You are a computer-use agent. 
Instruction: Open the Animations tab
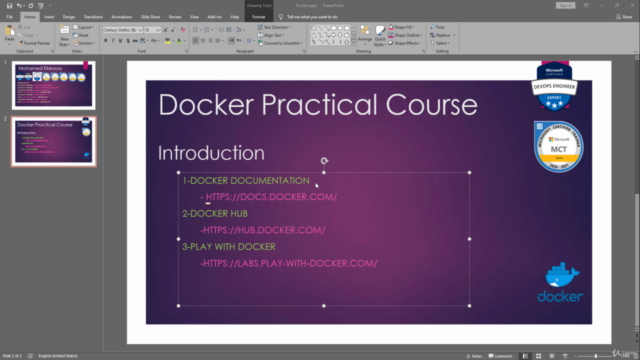[x=122, y=17]
